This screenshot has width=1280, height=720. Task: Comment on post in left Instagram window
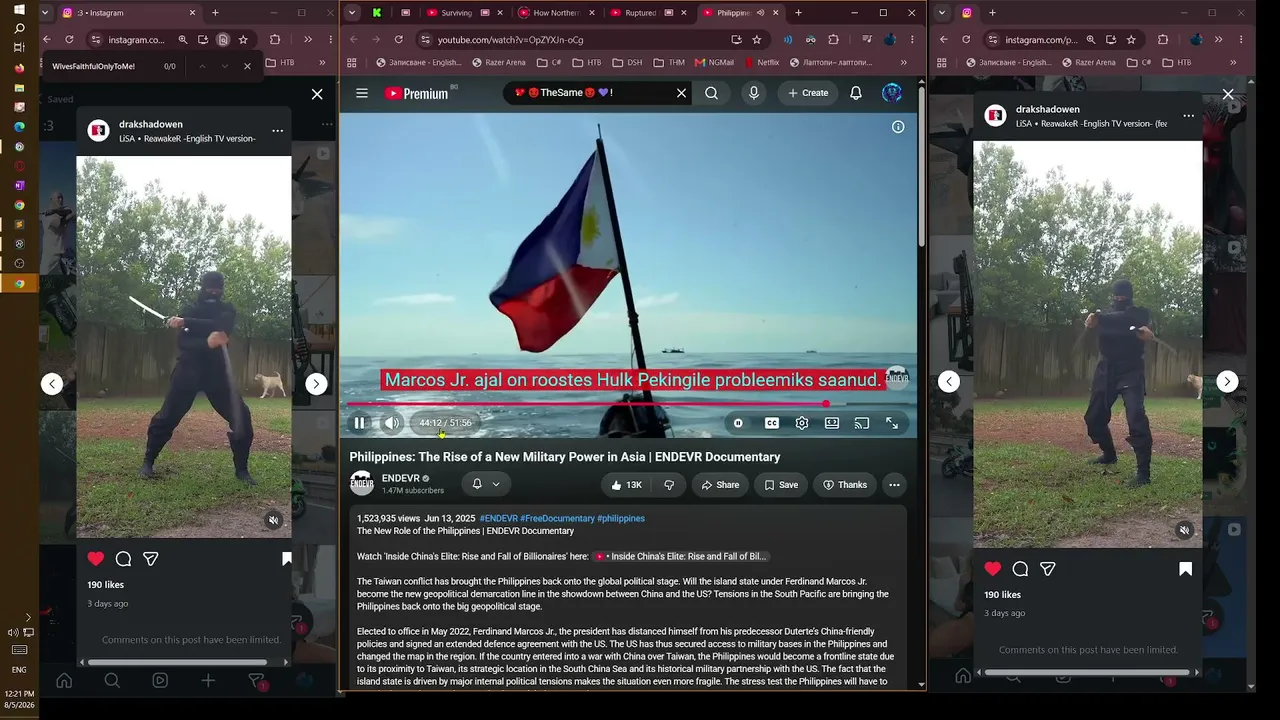[x=123, y=559]
